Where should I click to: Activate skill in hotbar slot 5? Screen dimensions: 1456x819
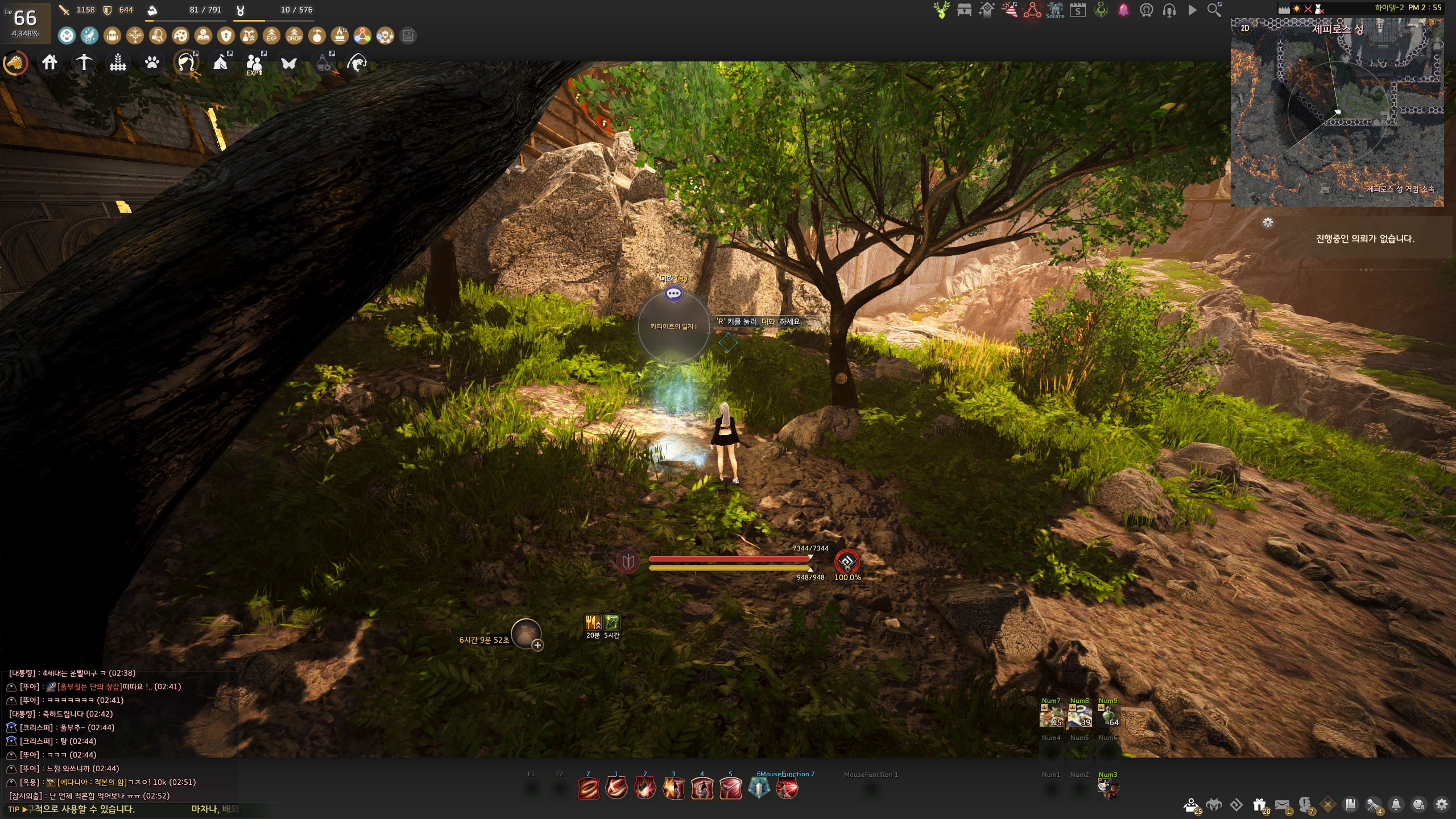coord(730,789)
